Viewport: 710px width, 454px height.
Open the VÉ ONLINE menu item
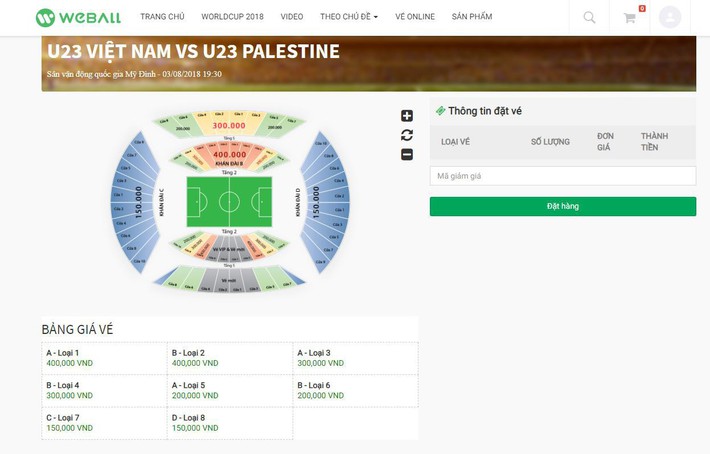pos(415,17)
